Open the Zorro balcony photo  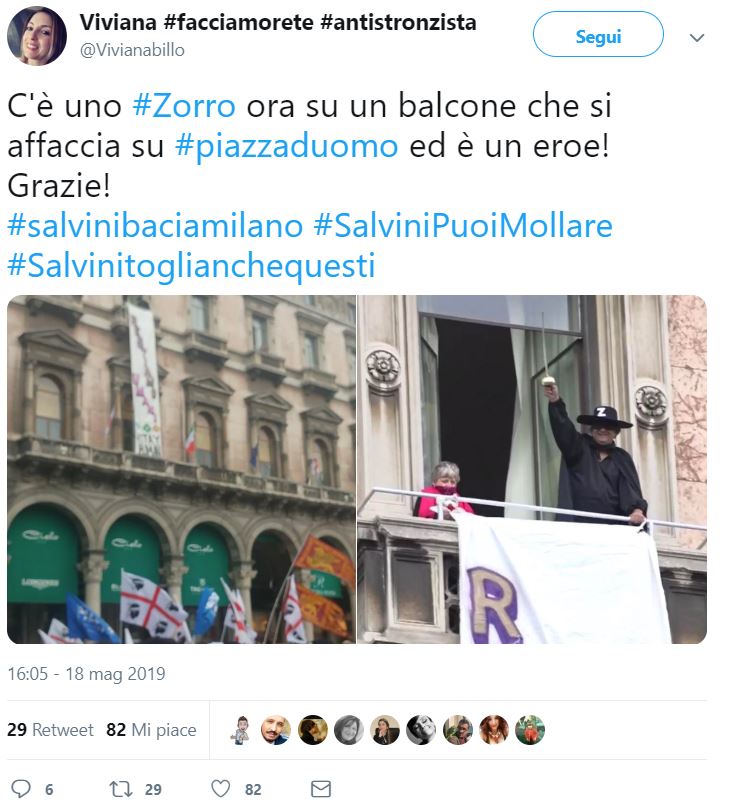click(532, 469)
